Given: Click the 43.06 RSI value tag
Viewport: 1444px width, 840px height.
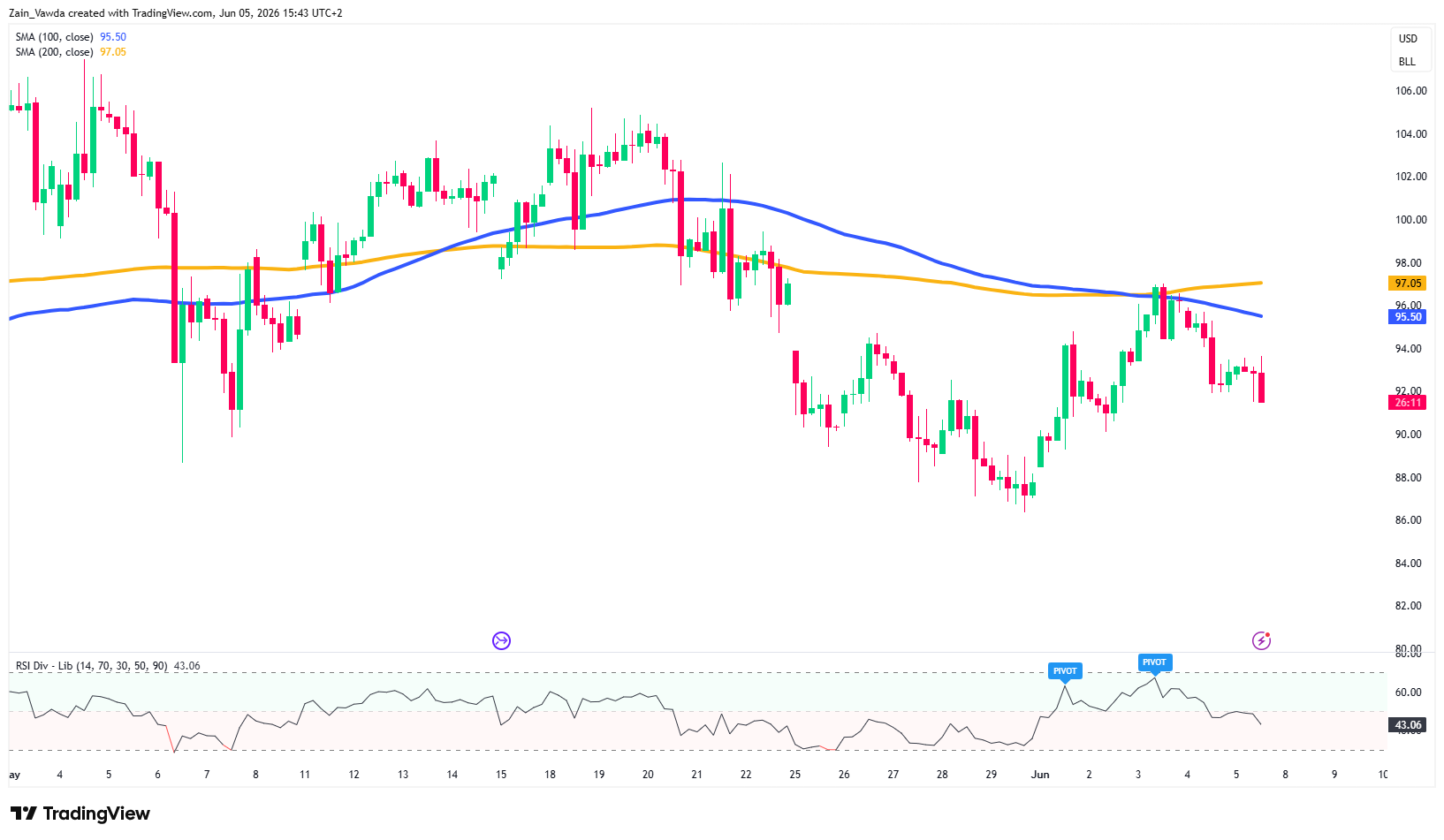Looking at the screenshot, I should click(x=1408, y=725).
